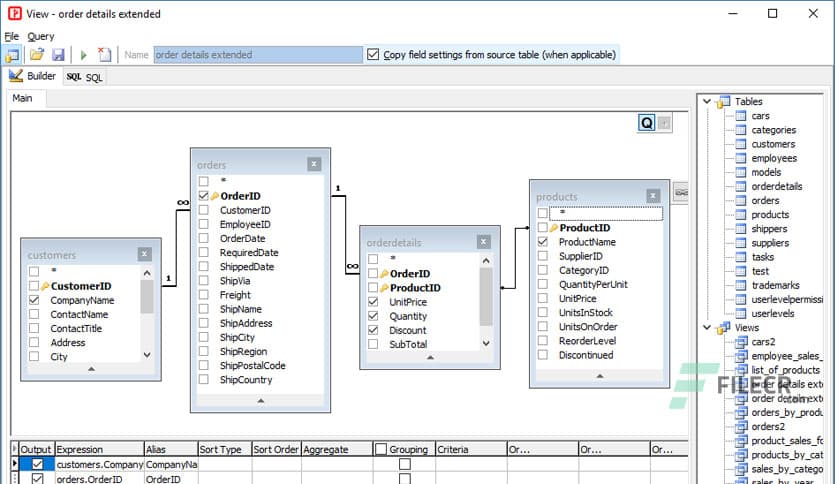Select the cars table icon in the tree
The height and width of the screenshot is (484, 836).
pyautogui.click(x=741, y=116)
